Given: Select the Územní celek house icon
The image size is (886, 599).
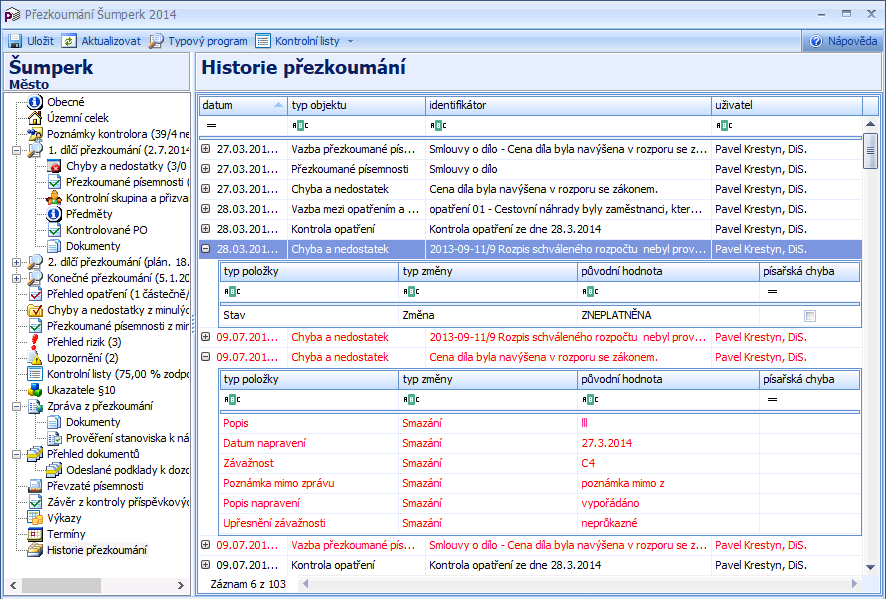Looking at the screenshot, I should [x=35, y=118].
